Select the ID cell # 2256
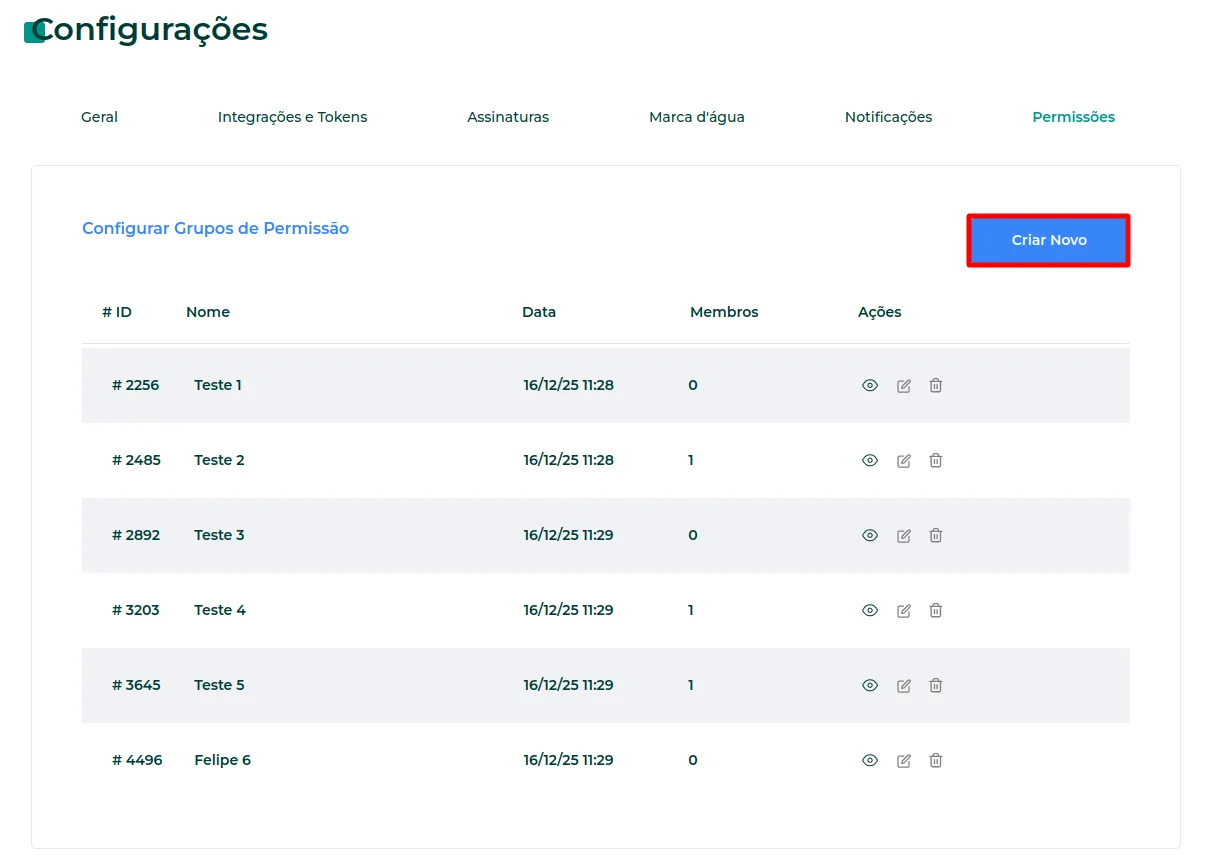This screenshot has height=863, width=1206. 136,385
